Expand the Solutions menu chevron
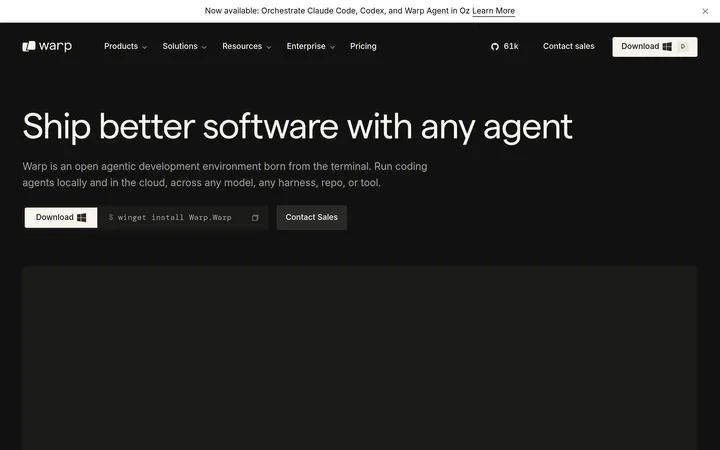 [x=204, y=47]
